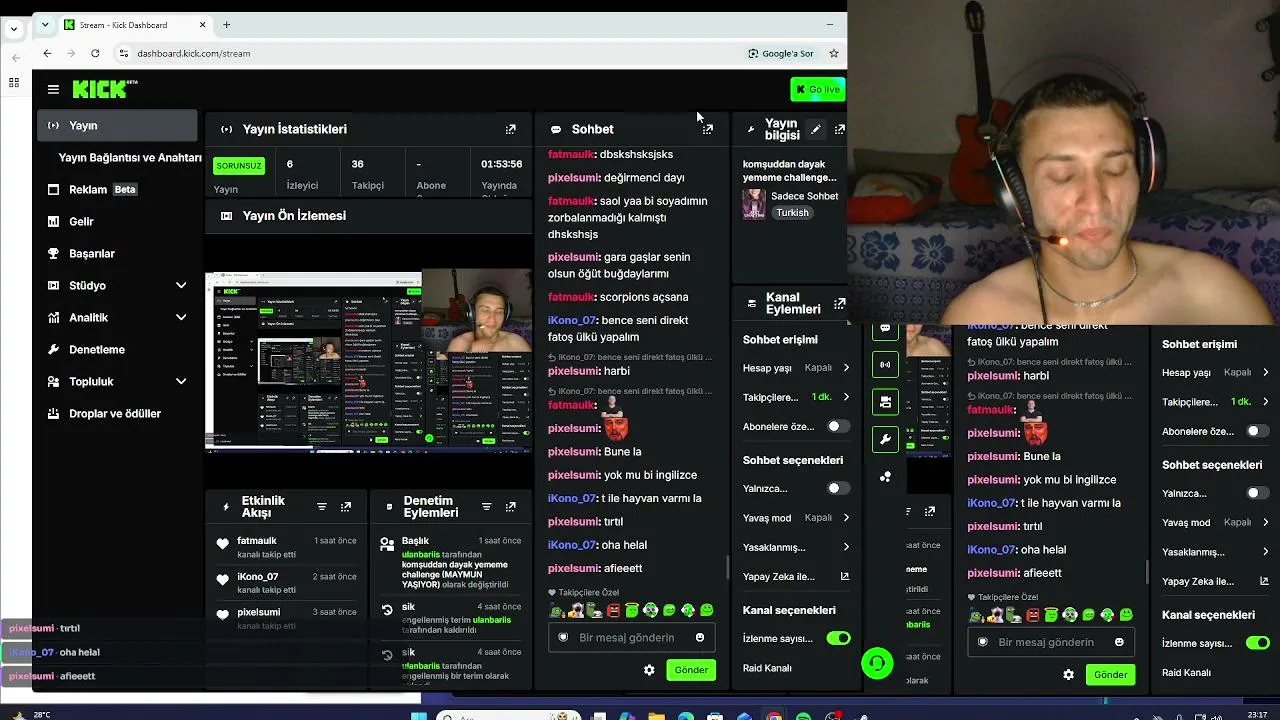Viewport: 1280px width, 720px height.
Task: Edit stream info with the pencil icon
Action: (x=816, y=129)
